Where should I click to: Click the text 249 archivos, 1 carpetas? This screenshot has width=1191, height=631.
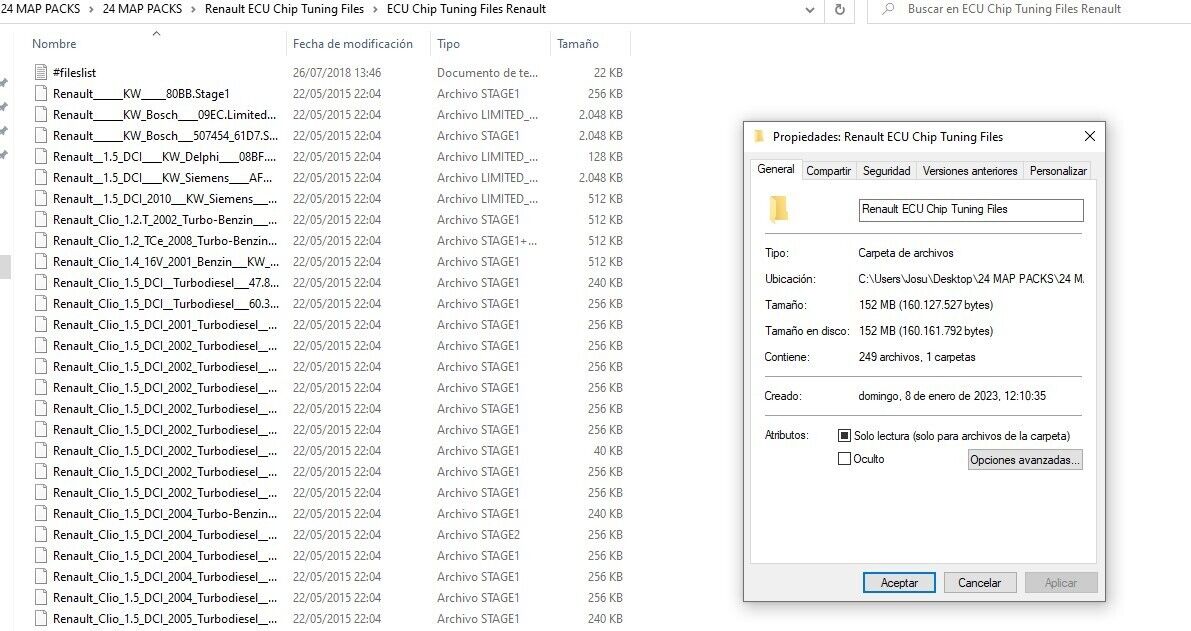(x=917, y=357)
